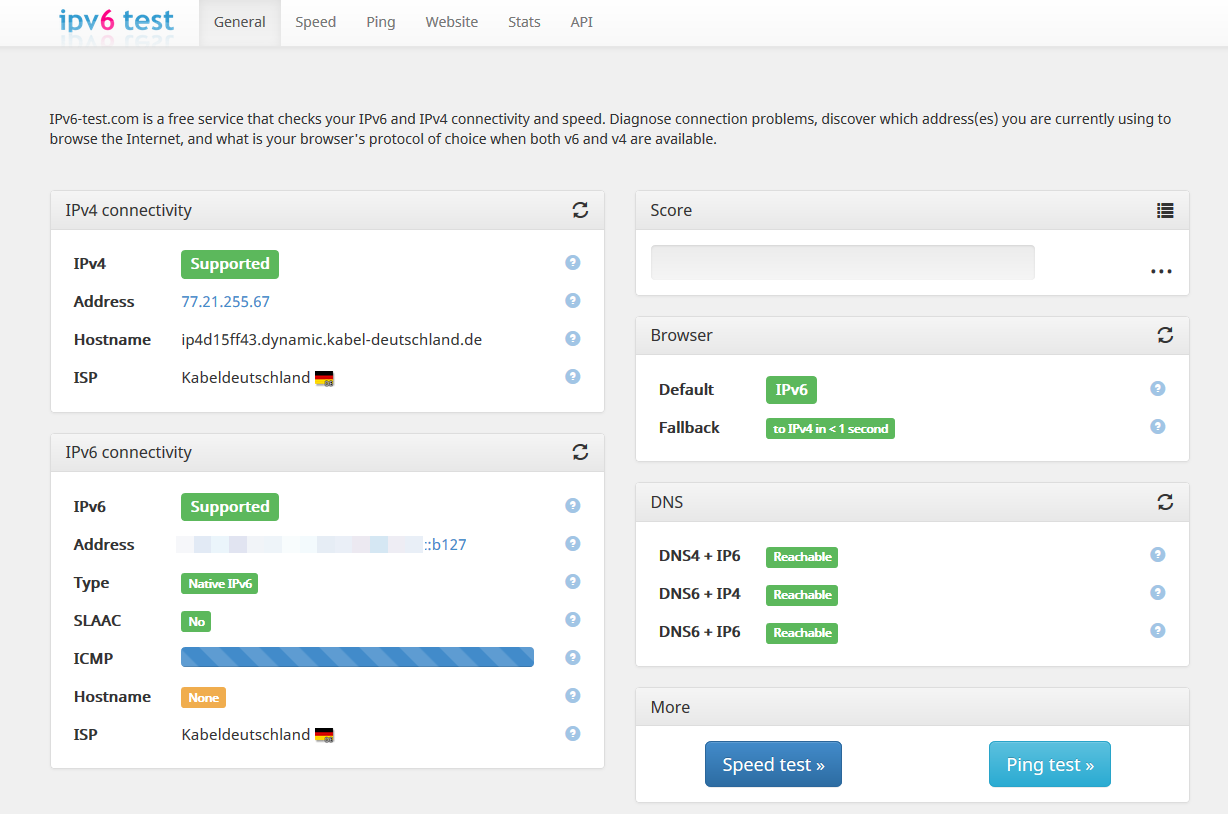Open the API menu item

coord(582,22)
